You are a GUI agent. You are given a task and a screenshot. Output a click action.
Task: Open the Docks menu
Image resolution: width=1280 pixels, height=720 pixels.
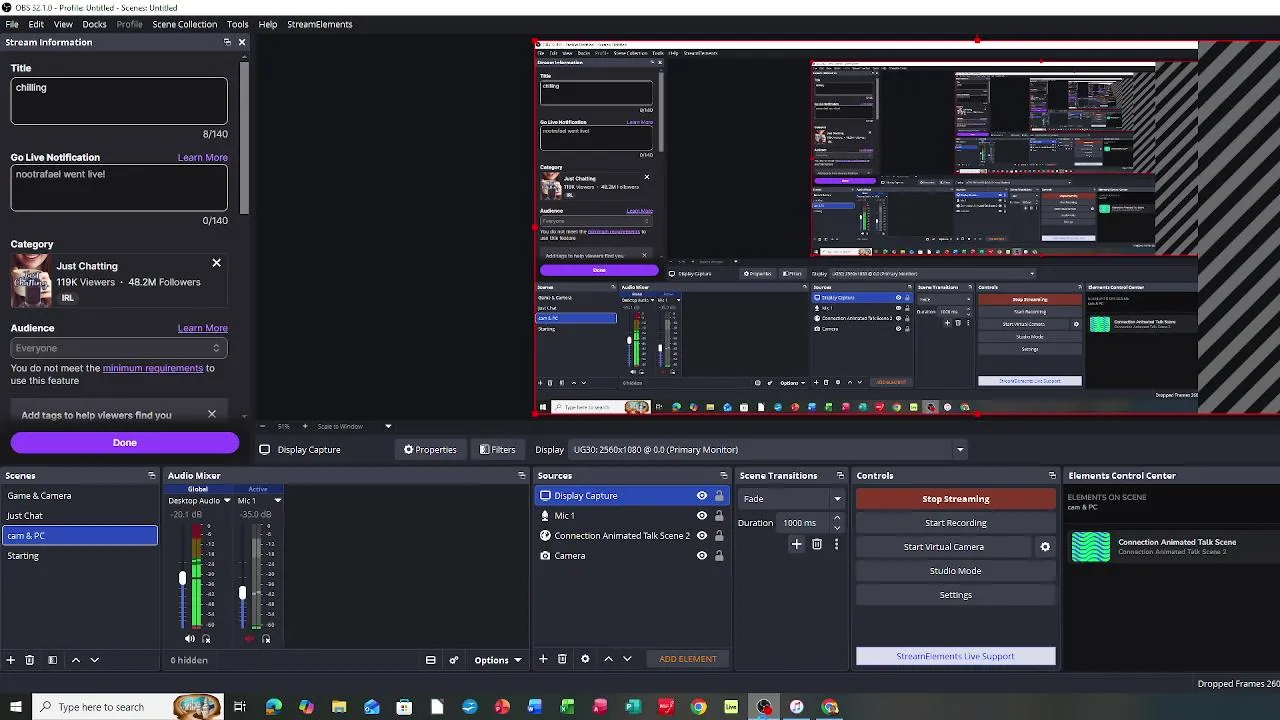94,24
